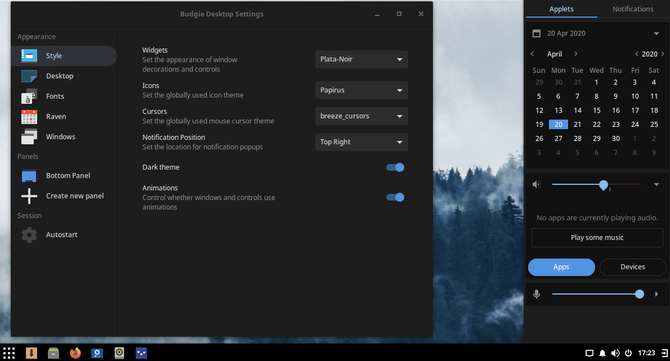Click the April month label
This screenshot has height=361, width=670.
pyautogui.click(x=554, y=54)
